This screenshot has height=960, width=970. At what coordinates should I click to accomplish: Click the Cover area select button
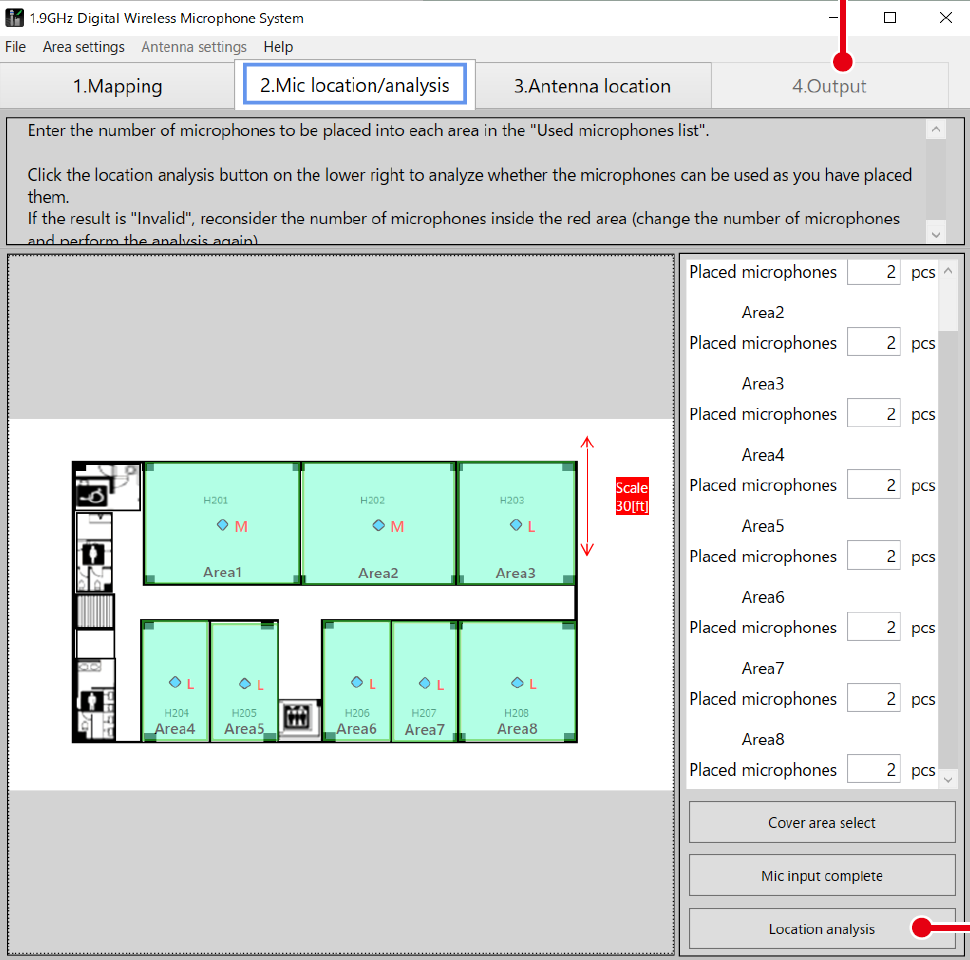pyautogui.click(x=821, y=821)
